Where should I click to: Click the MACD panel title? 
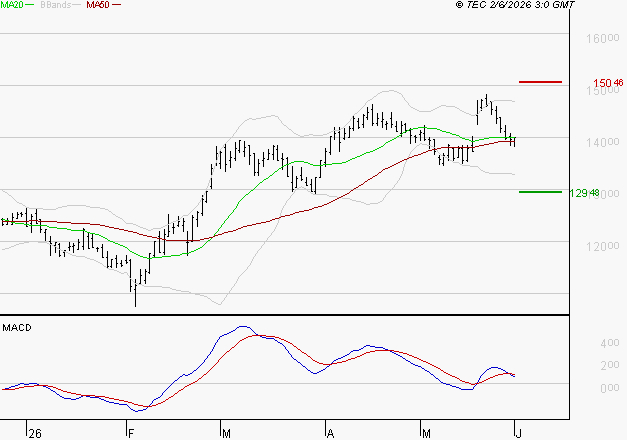point(17,328)
